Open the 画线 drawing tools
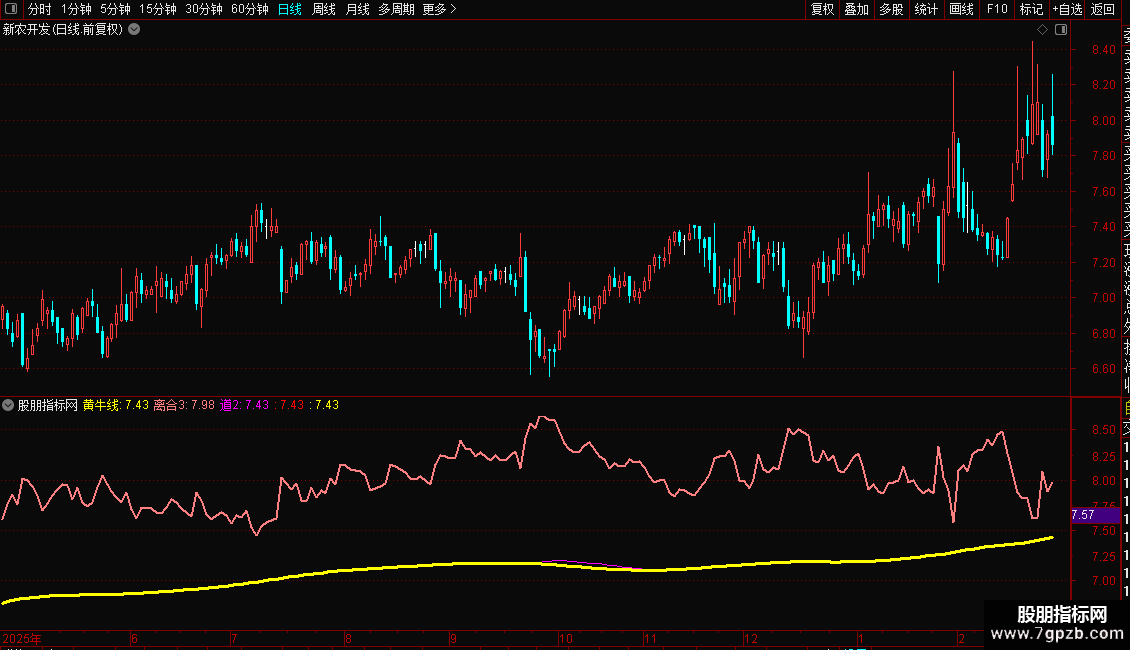 point(961,9)
